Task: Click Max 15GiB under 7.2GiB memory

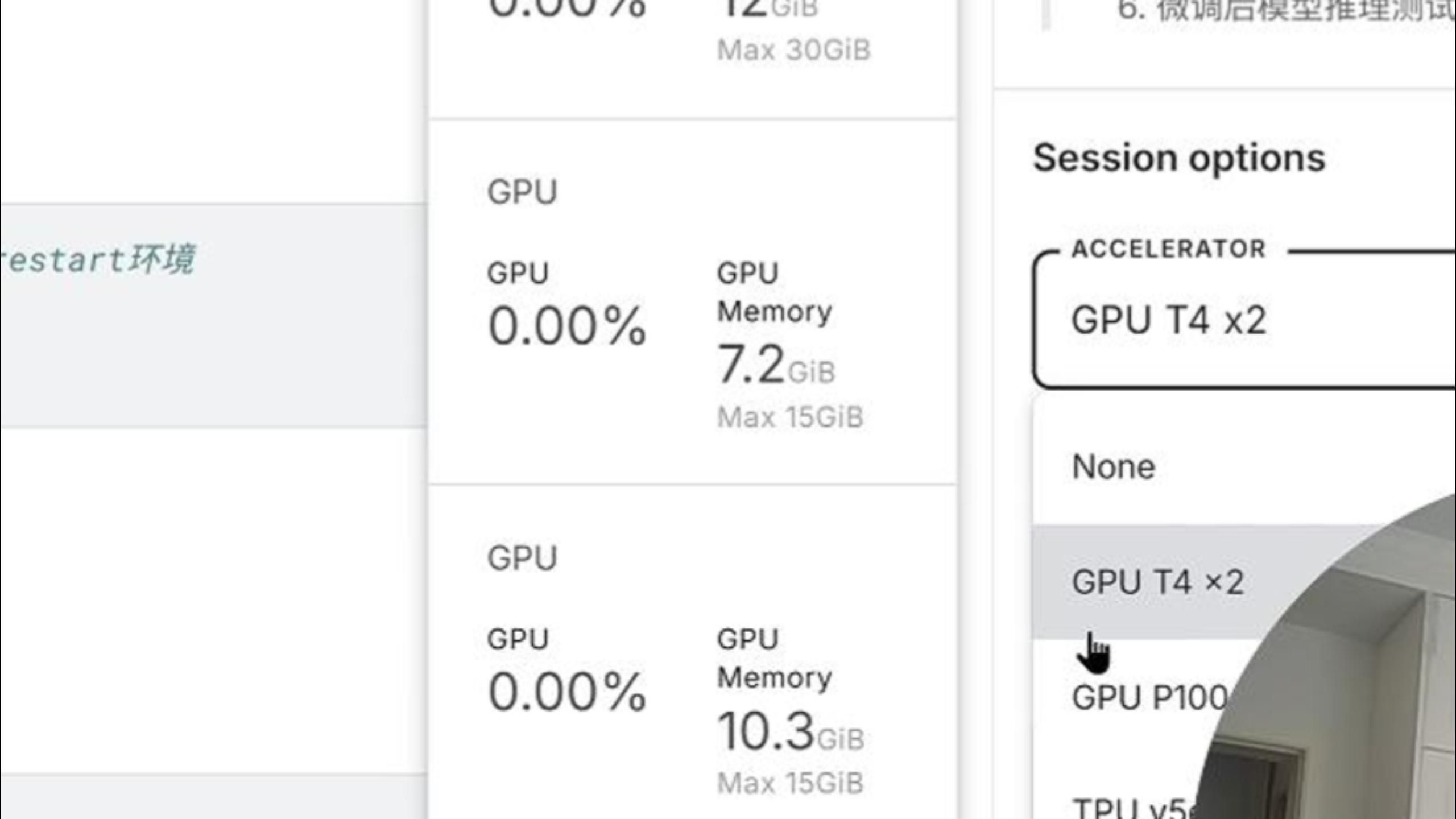Action: tap(791, 417)
